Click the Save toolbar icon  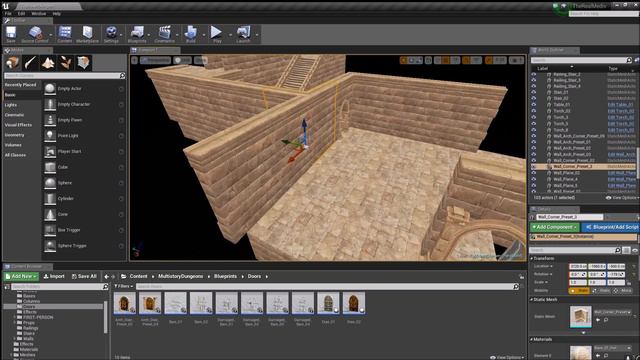point(11,34)
